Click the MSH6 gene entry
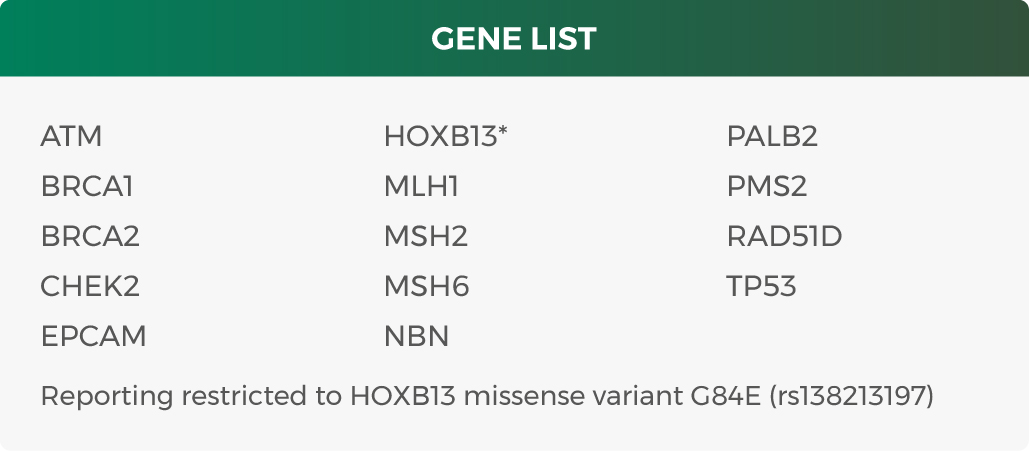1029x451 pixels. coord(427,286)
